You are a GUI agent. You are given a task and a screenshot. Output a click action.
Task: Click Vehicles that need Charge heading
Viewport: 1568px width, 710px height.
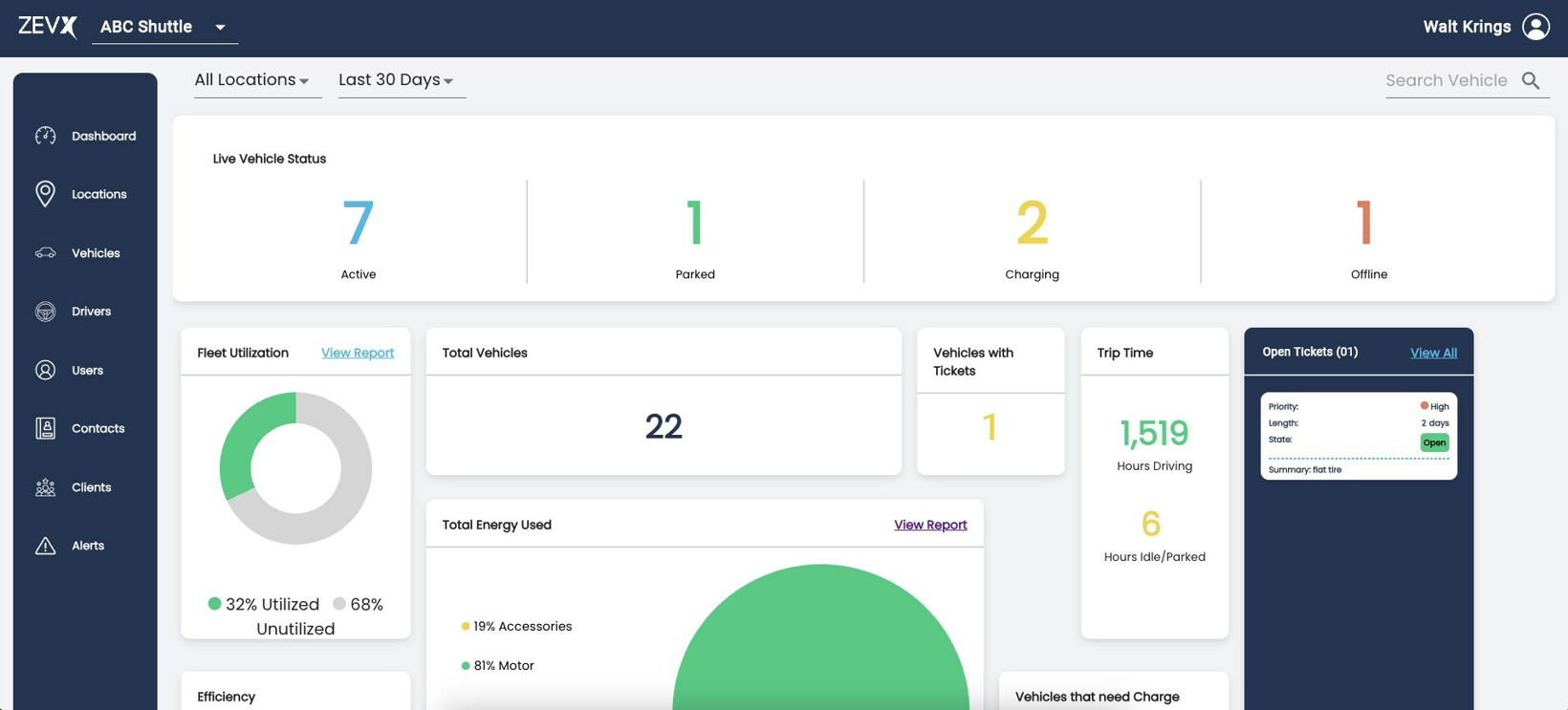tap(1097, 697)
